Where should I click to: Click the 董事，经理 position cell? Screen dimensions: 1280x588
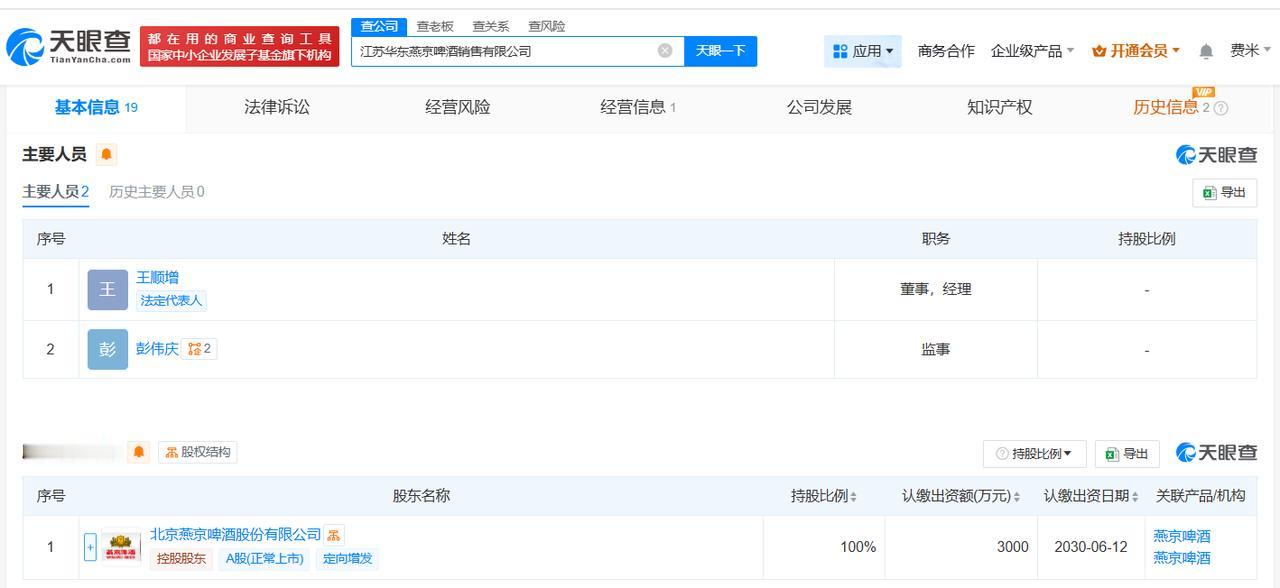tap(935, 289)
